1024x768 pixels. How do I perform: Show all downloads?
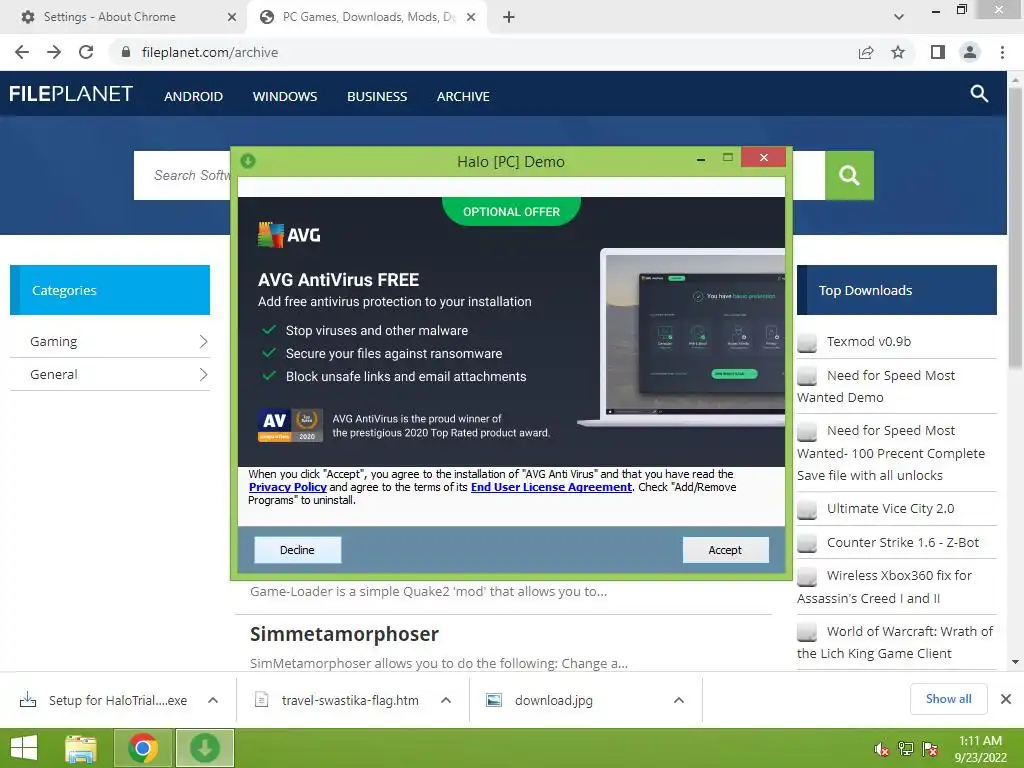tap(948, 699)
